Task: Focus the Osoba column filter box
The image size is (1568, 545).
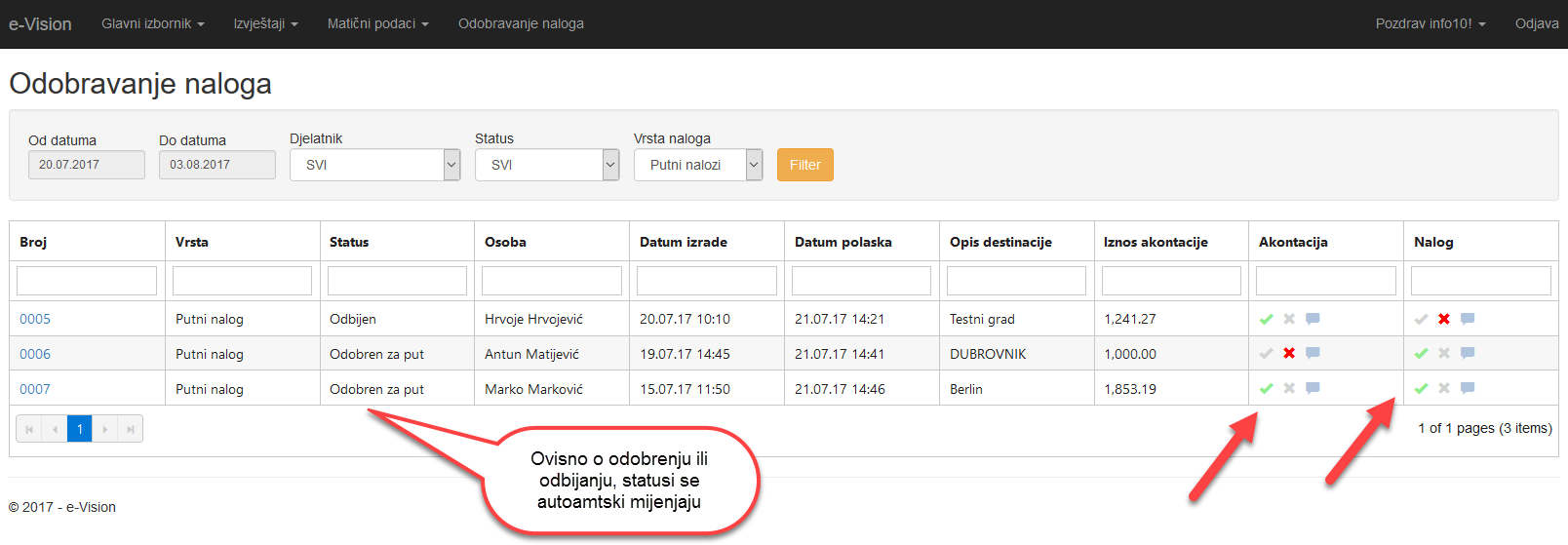Action: pos(552,281)
